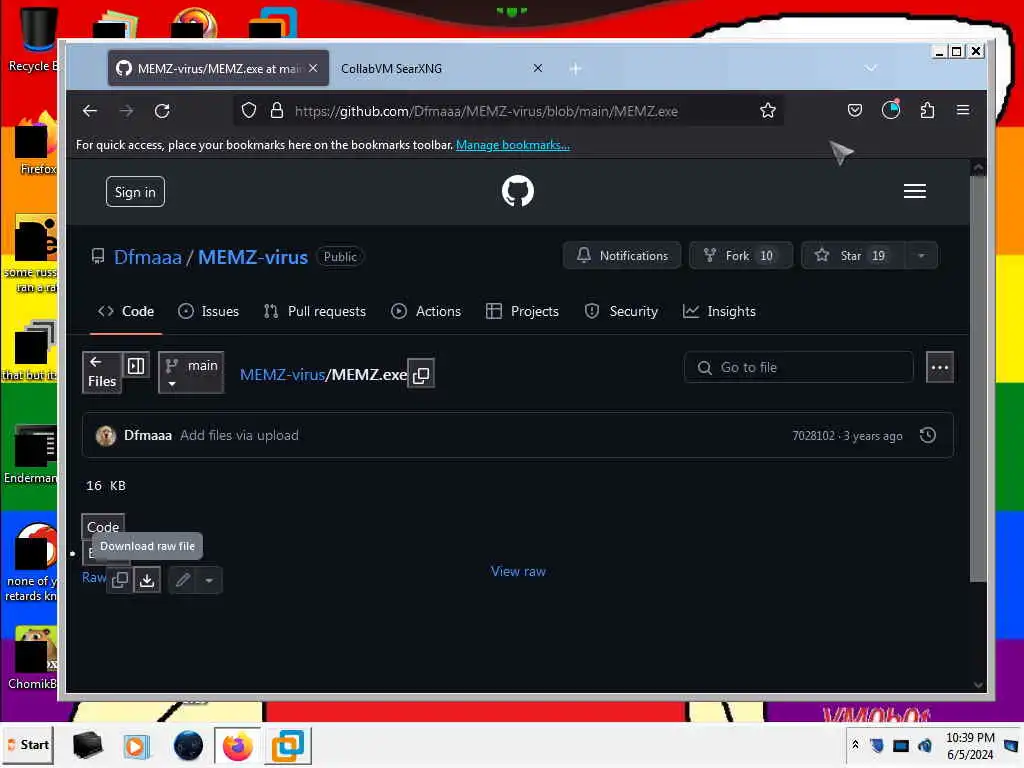Viewport: 1024px width, 768px height.
Task: Click the page vertical scrollbar
Action: click(978, 379)
